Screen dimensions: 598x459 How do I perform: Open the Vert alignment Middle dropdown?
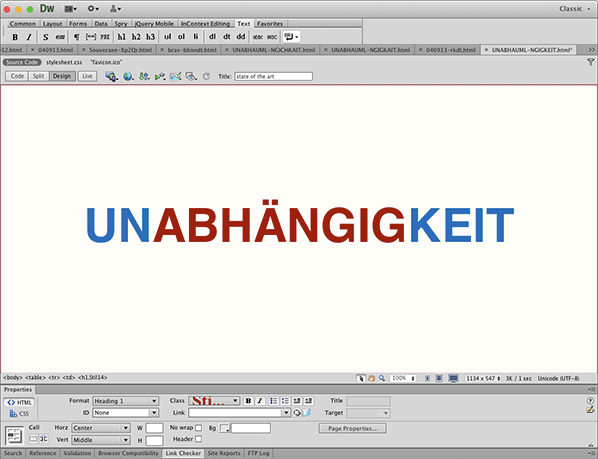pos(101,440)
